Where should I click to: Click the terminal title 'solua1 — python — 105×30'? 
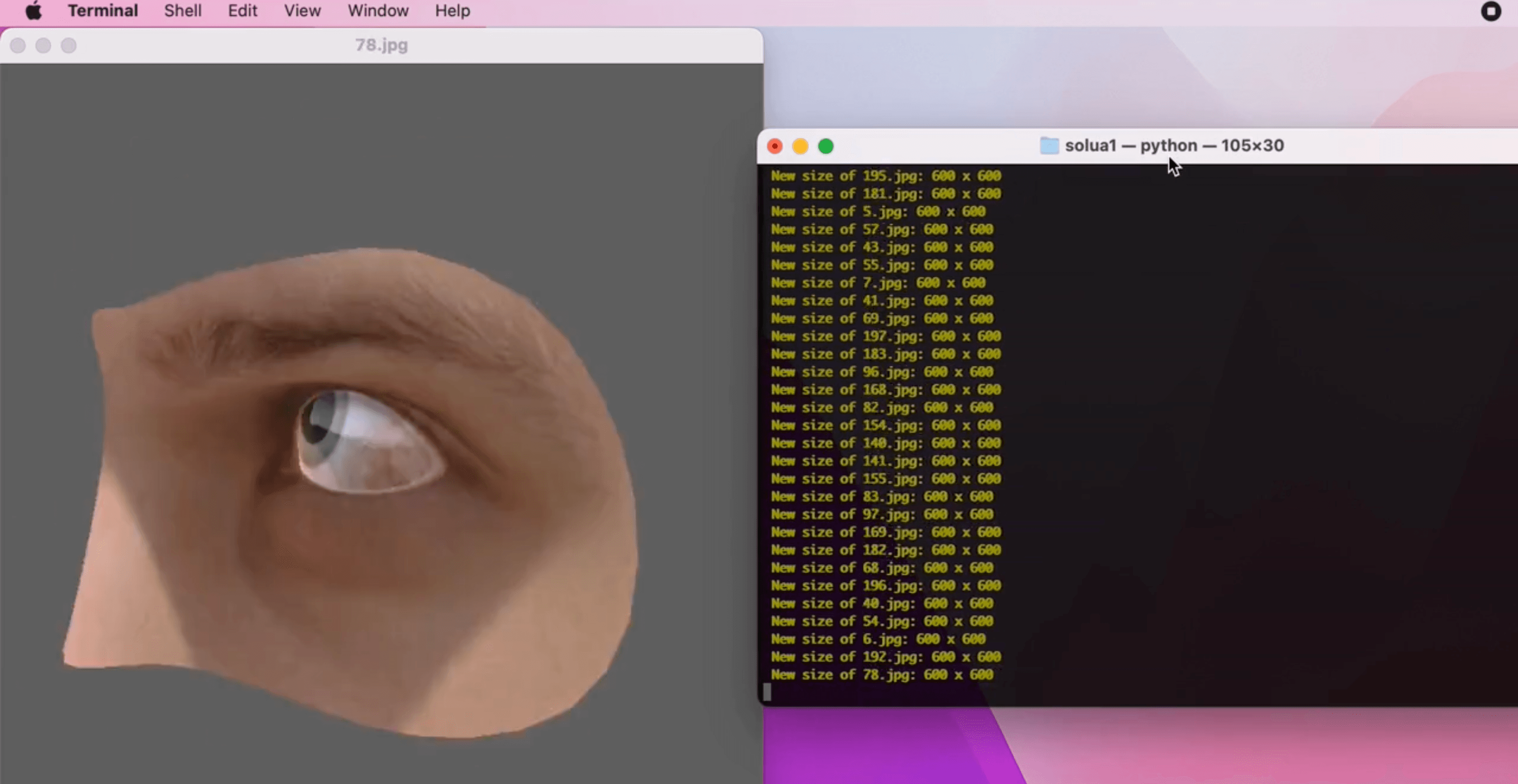1174,145
